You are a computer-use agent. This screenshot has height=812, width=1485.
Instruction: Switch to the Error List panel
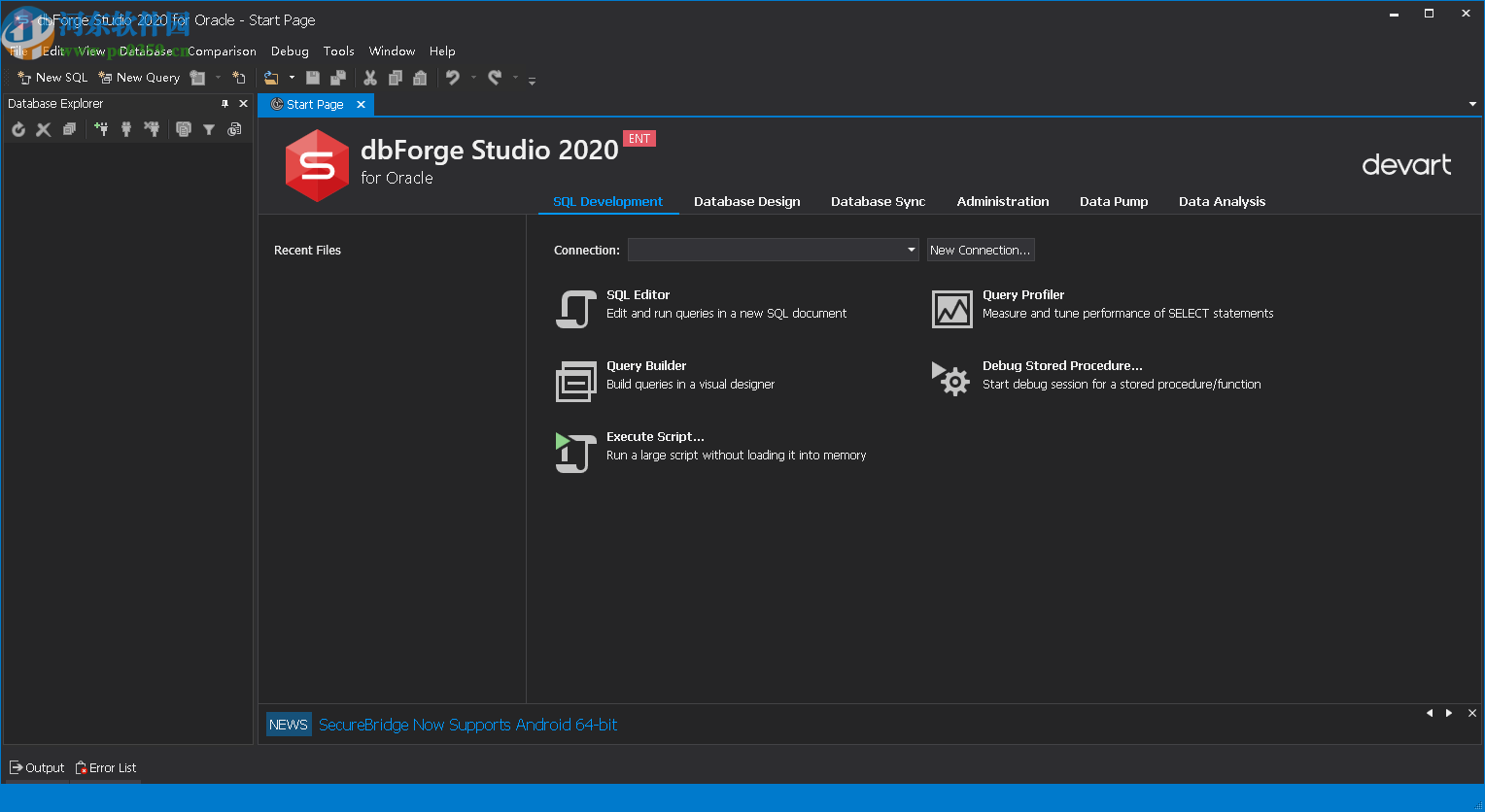[x=105, y=767]
